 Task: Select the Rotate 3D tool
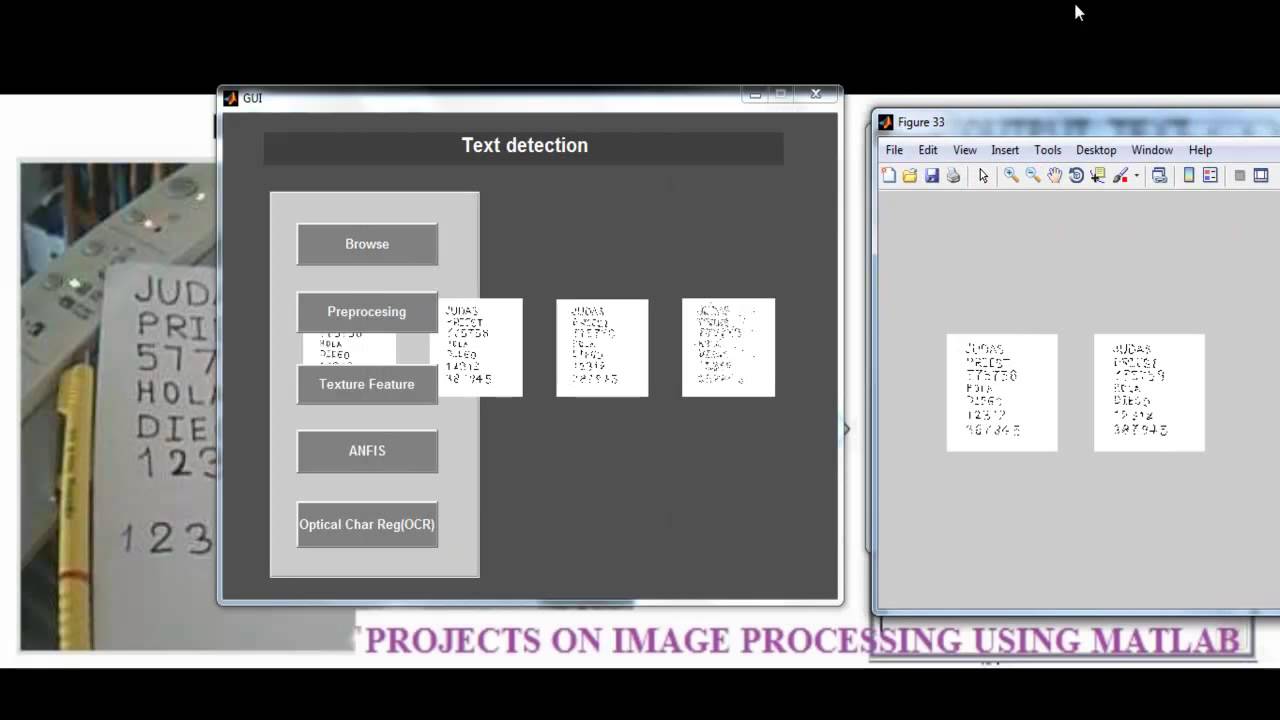tap(1076, 175)
